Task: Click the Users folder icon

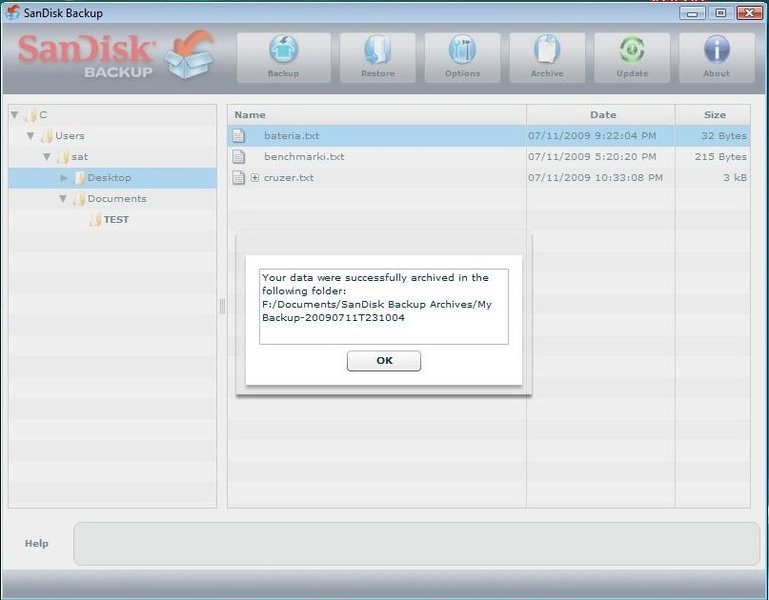Action: [47, 136]
